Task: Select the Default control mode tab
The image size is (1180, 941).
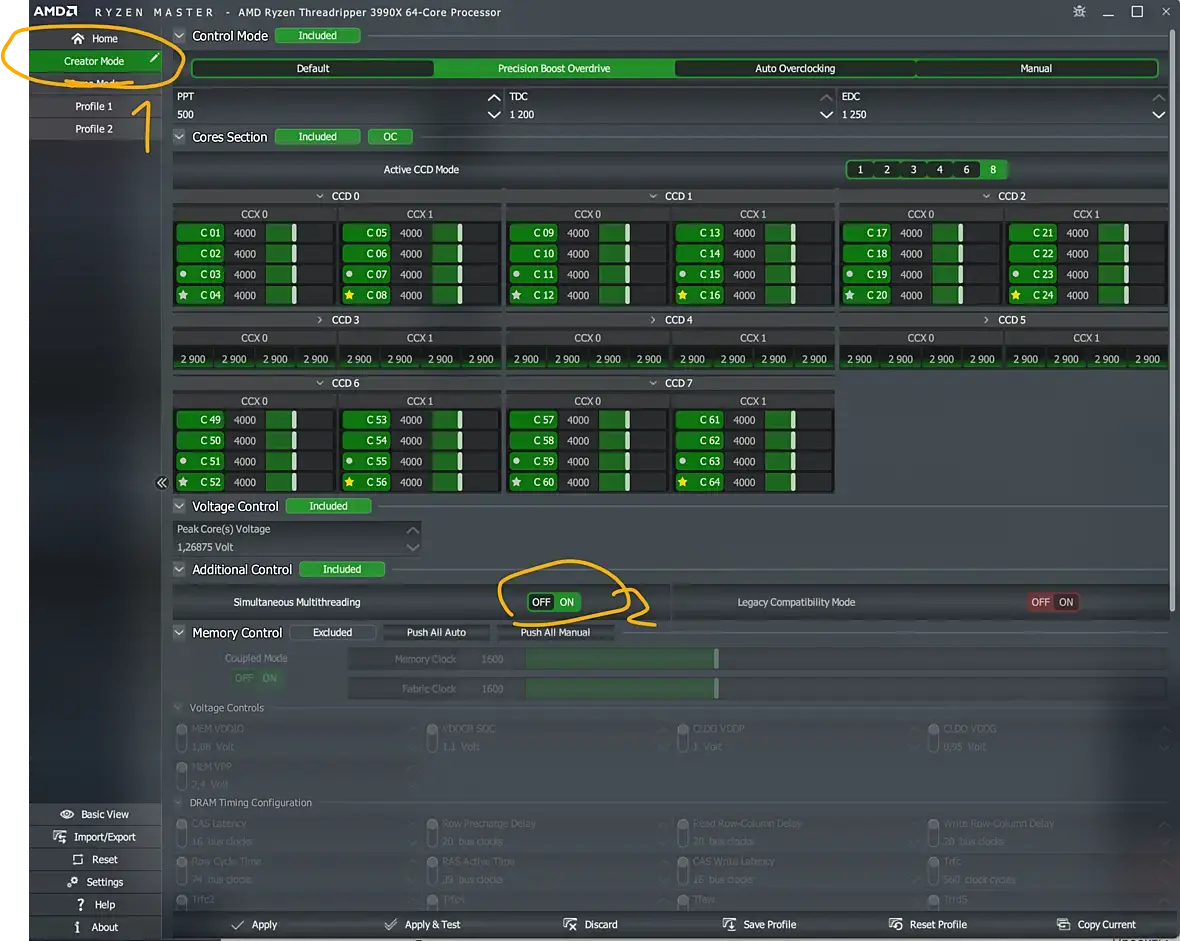Action: click(313, 69)
